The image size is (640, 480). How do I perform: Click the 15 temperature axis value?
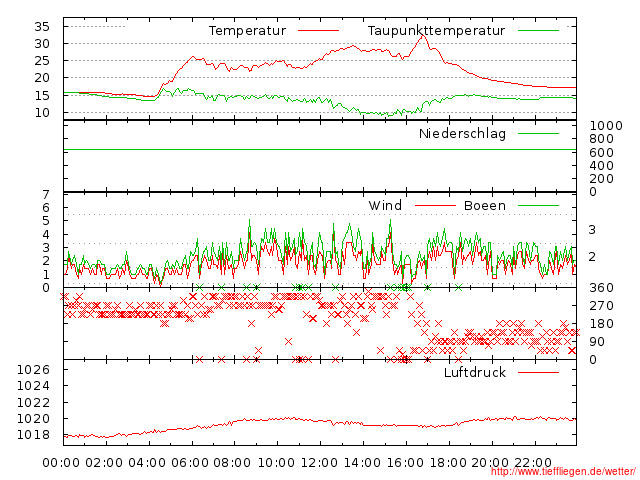[x=42, y=96]
